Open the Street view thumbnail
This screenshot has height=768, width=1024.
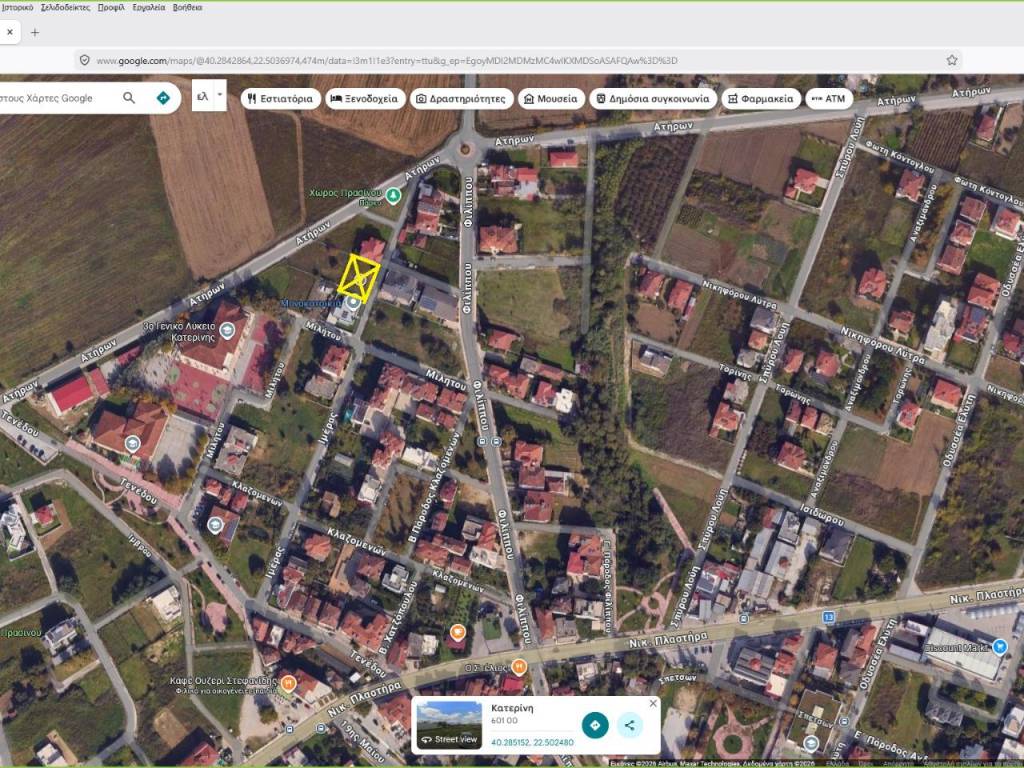pos(449,725)
